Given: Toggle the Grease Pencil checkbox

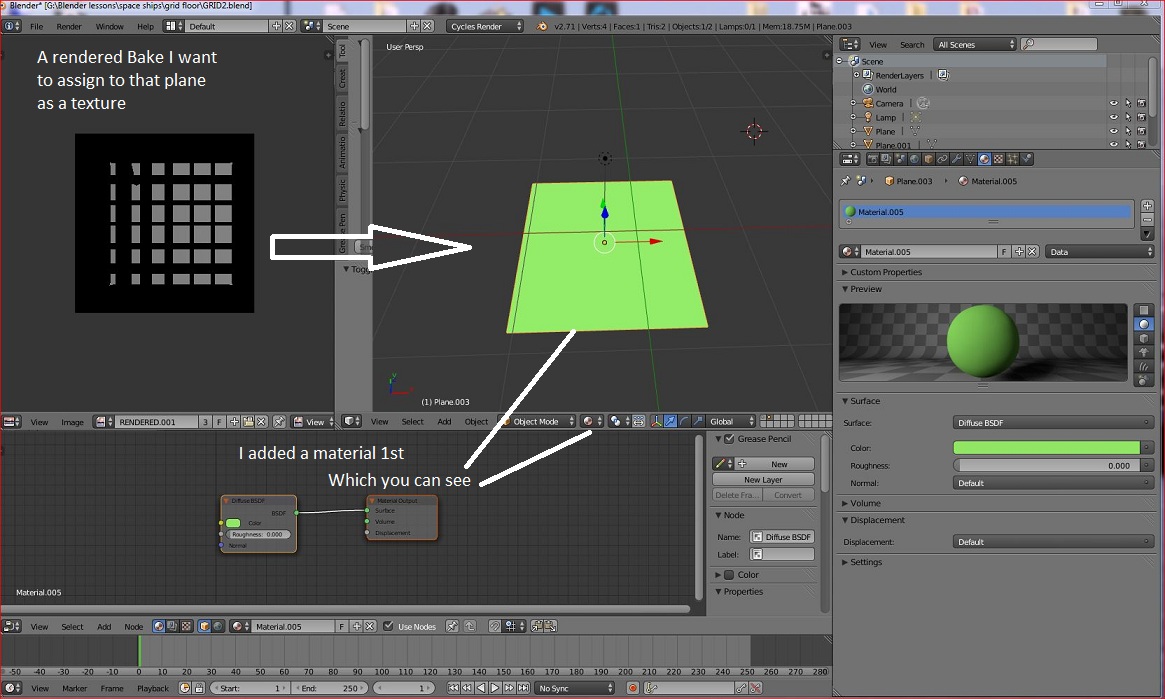Looking at the screenshot, I should point(730,439).
